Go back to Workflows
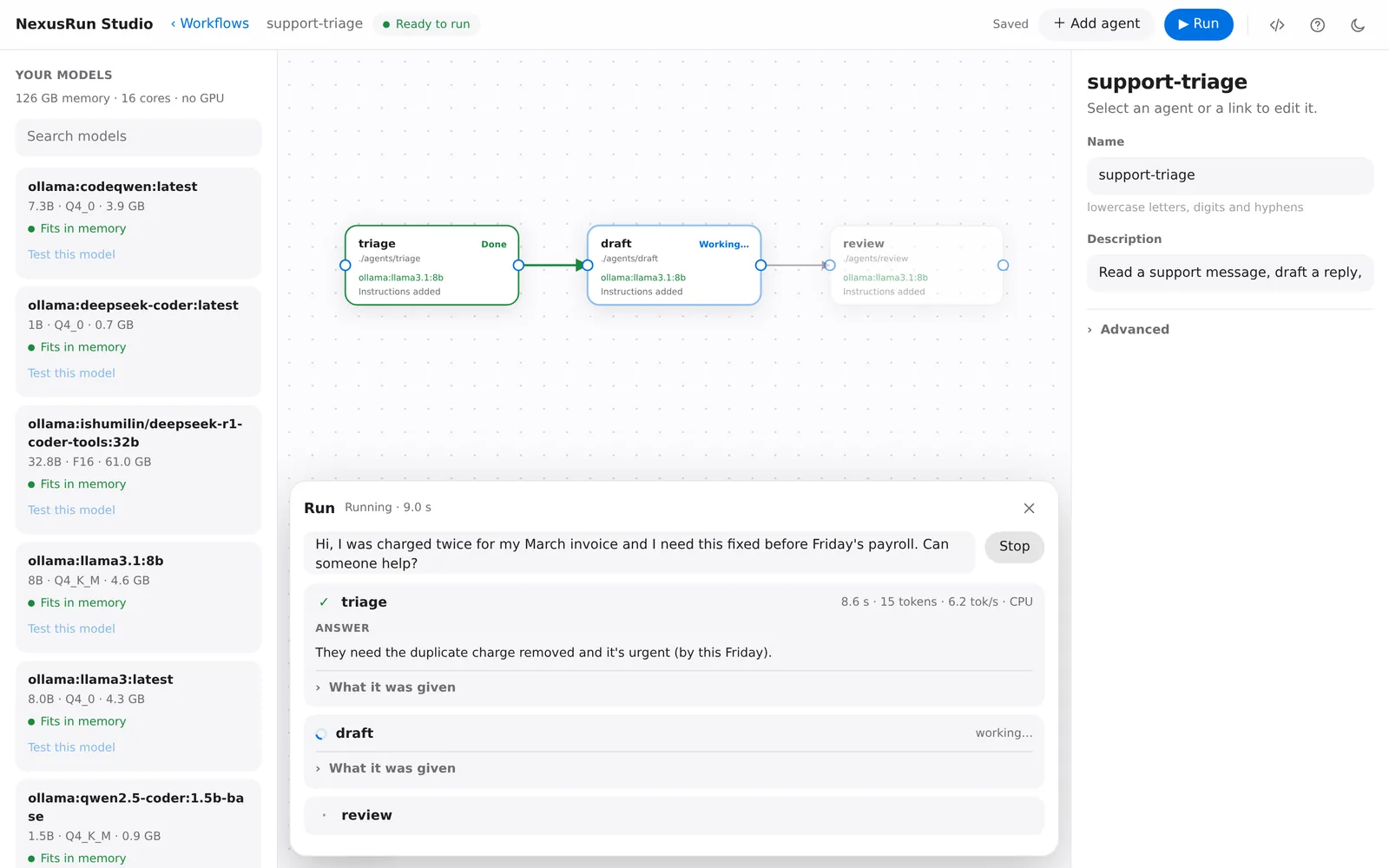The image size is (1389, 868). coord(210,23)
